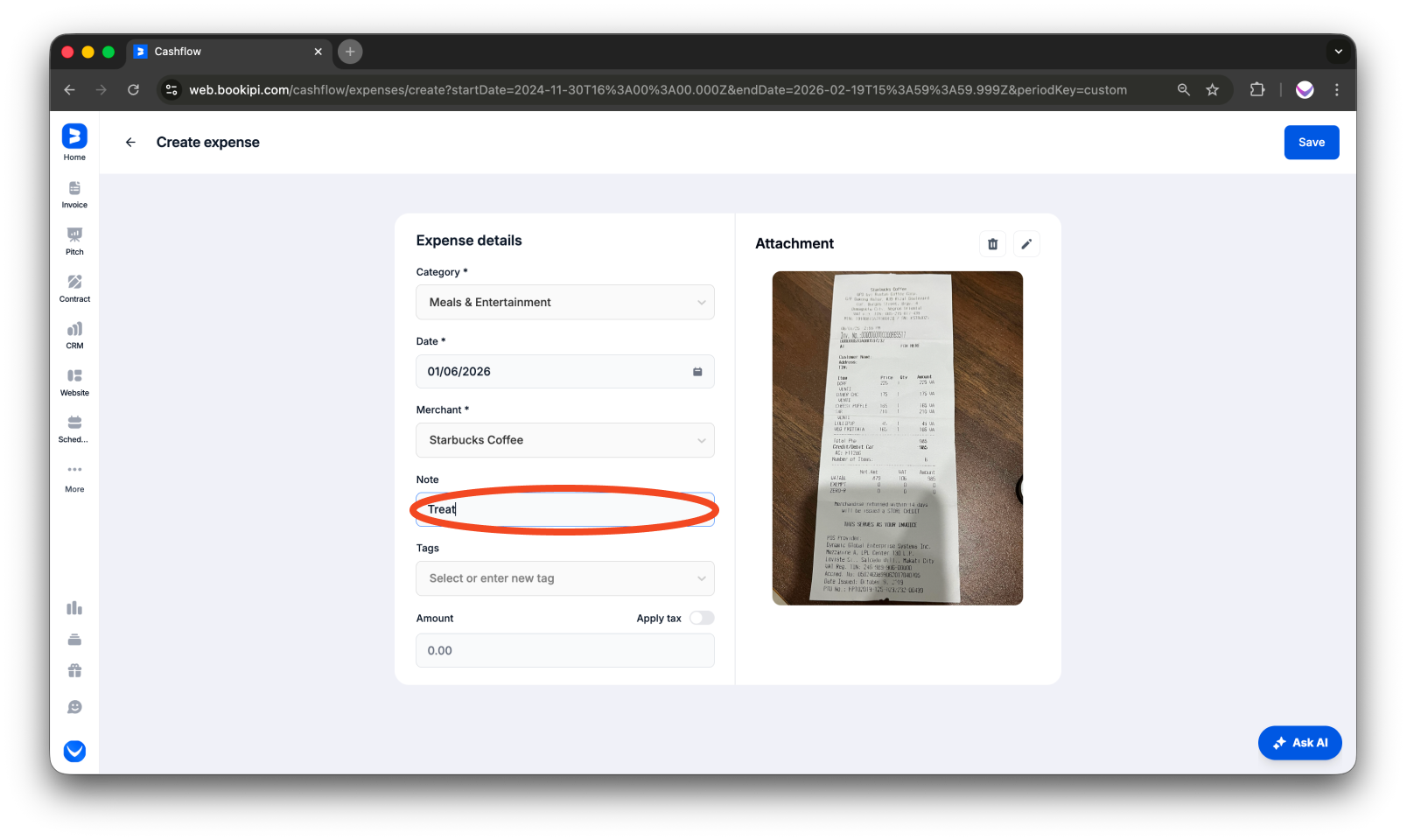The image size is (1407, 840).
Task: Click the browser forward arrow
Action: coord(101,90)
